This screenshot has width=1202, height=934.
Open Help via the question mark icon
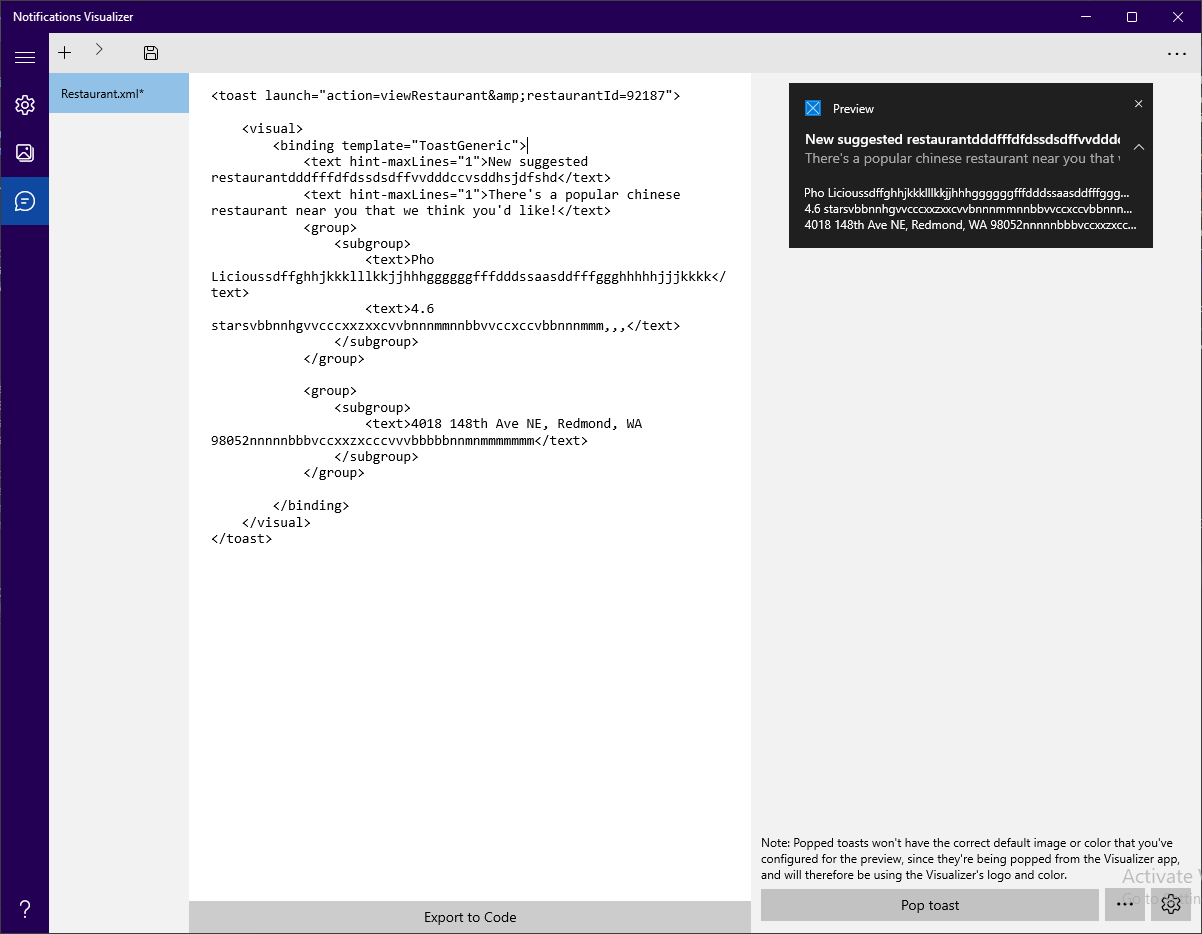pyautogui.click(x=24, y=908)
